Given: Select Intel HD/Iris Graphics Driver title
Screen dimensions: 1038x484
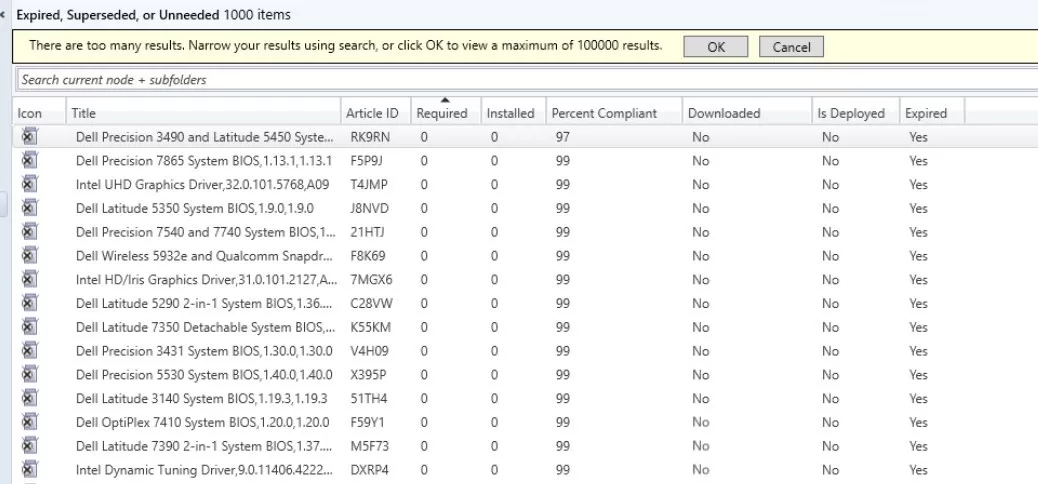Looking at the screenshot, I should [x=207, y=280].
